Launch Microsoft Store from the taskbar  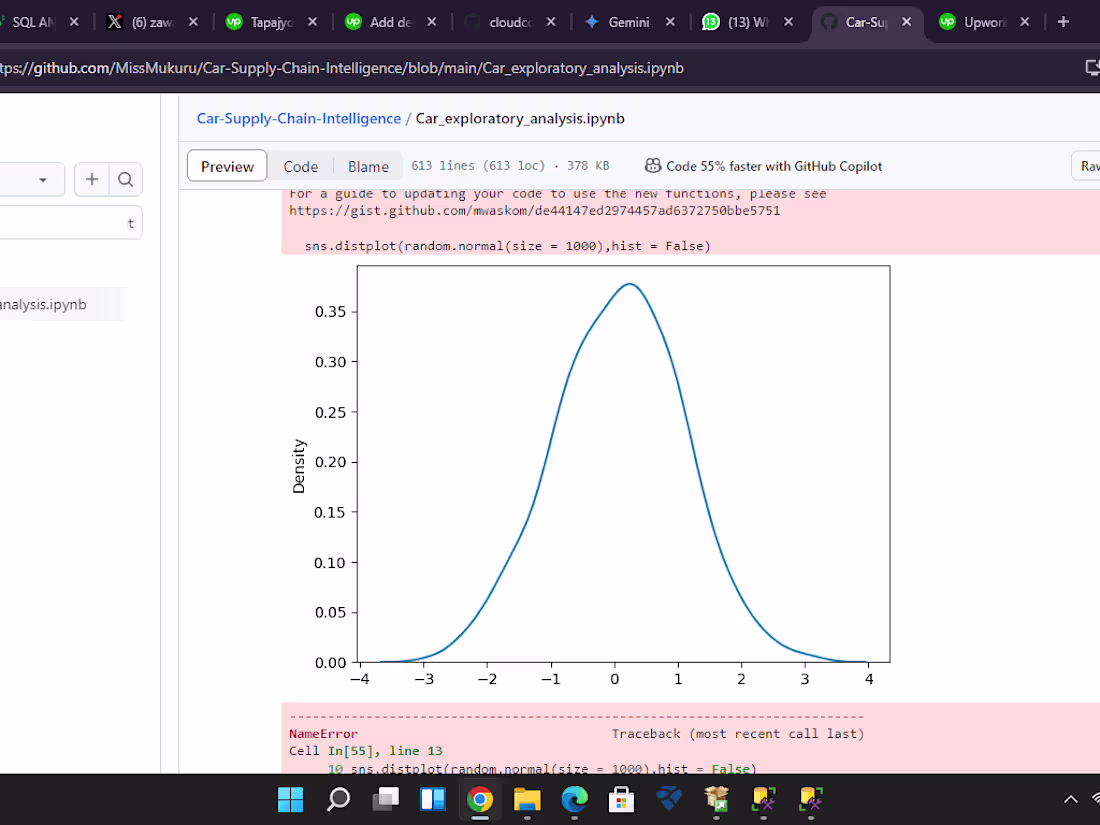click(x=620, y=800)
